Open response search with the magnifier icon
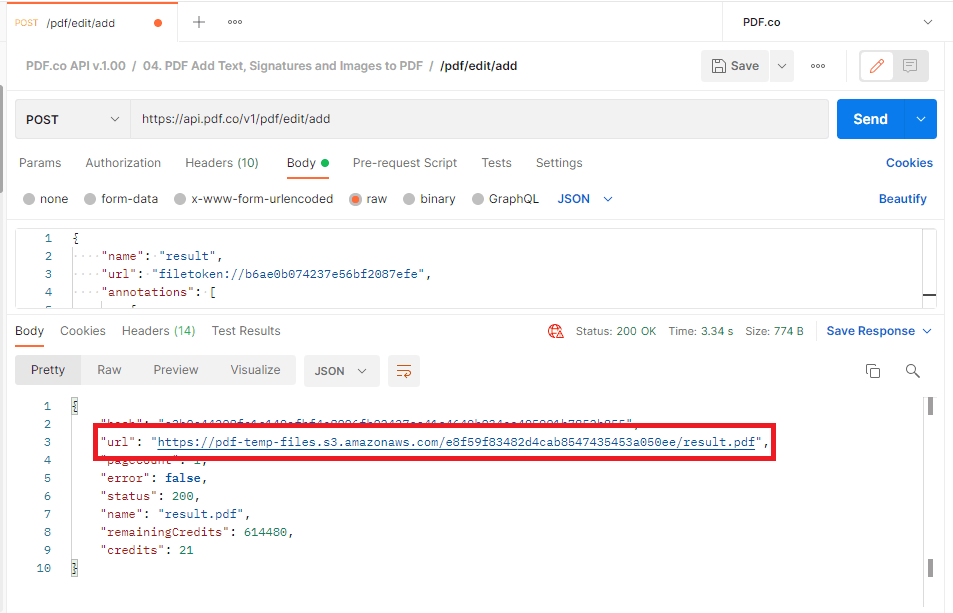Image resolution: width=953 pixels, height=613 pixels. pos(911,370)
